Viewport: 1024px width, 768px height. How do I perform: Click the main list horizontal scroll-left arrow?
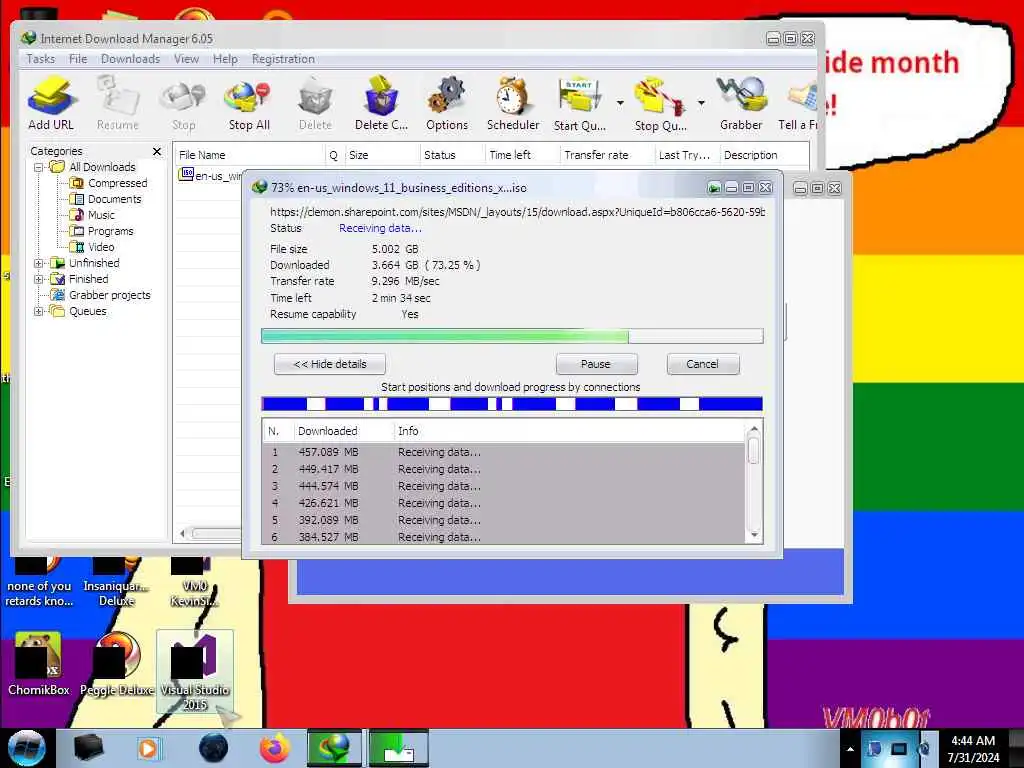183,534
